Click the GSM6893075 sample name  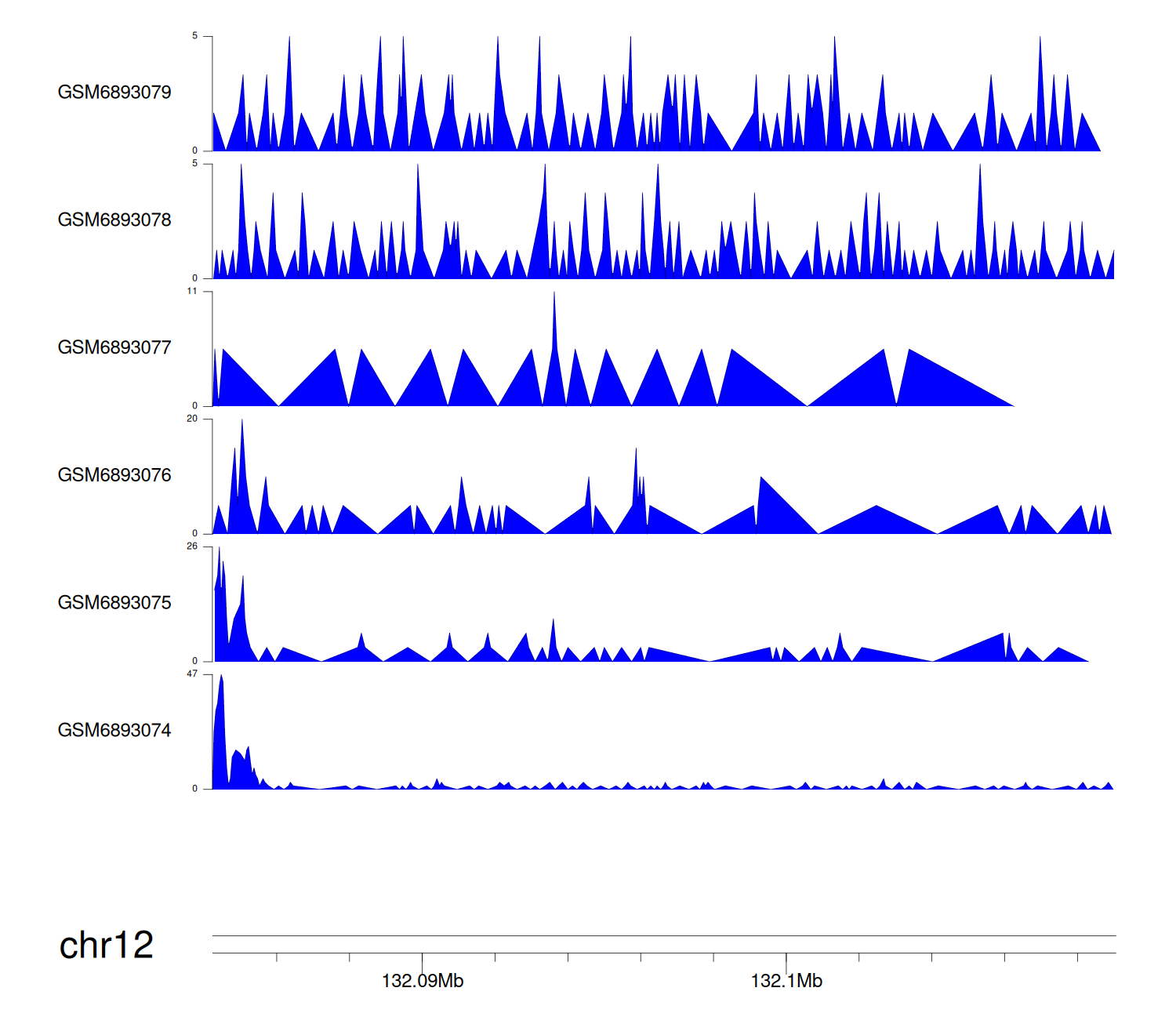tap(114, 603)
